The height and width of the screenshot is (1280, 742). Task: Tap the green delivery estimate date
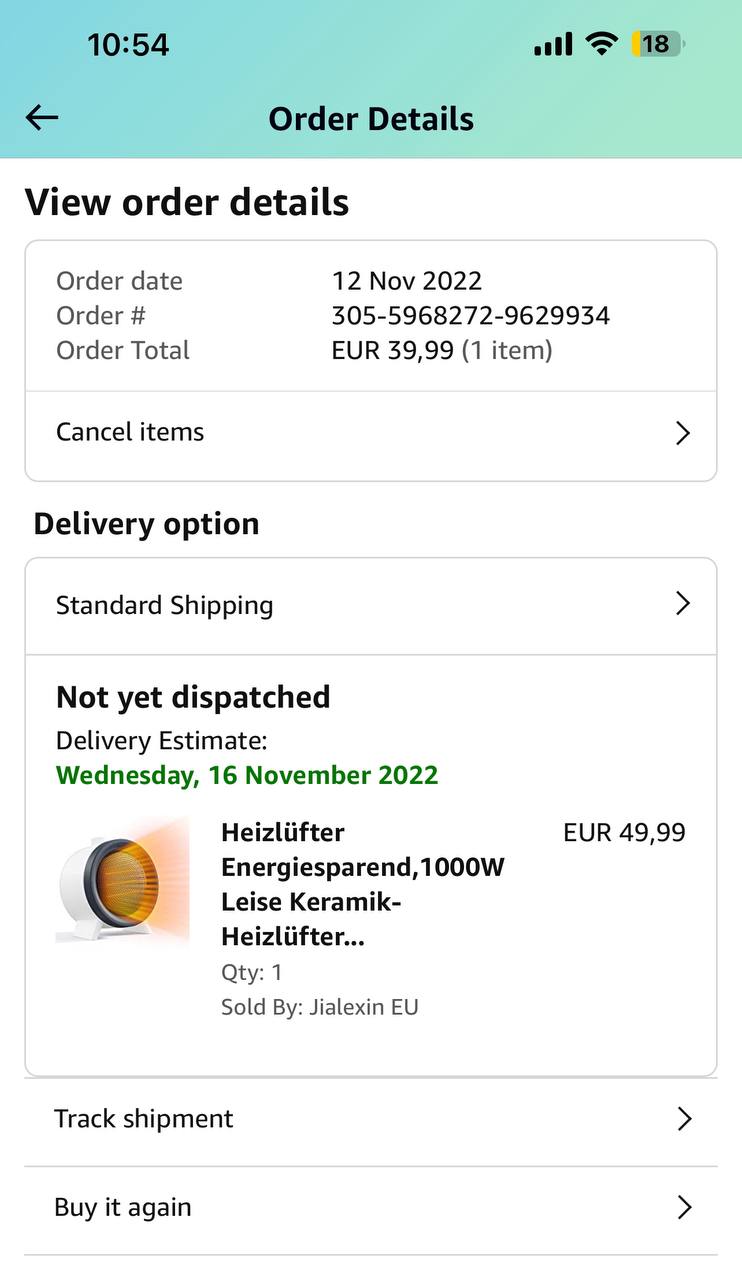tap(247, 775)
